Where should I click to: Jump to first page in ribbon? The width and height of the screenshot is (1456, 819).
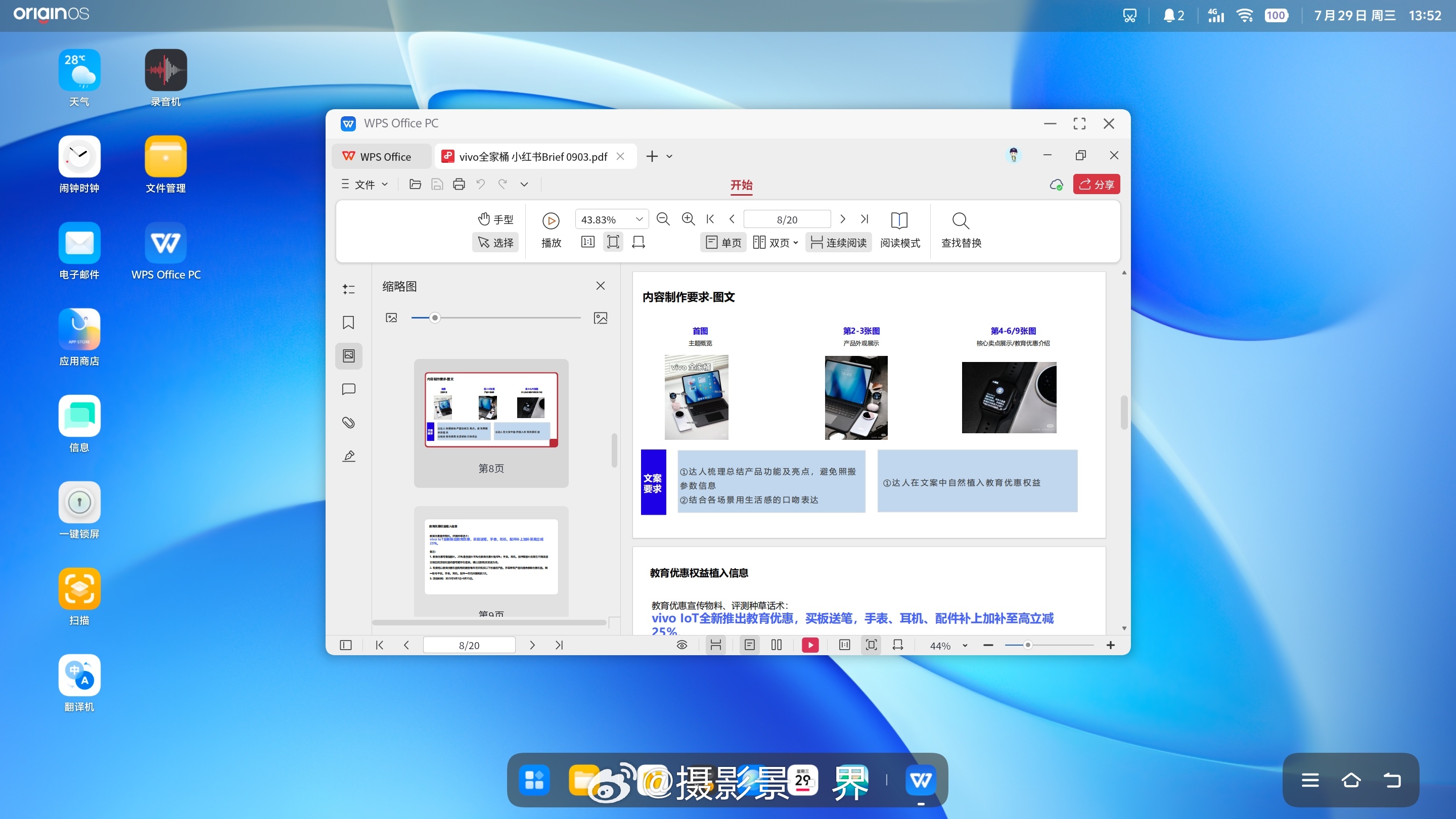tap(710, 219)
